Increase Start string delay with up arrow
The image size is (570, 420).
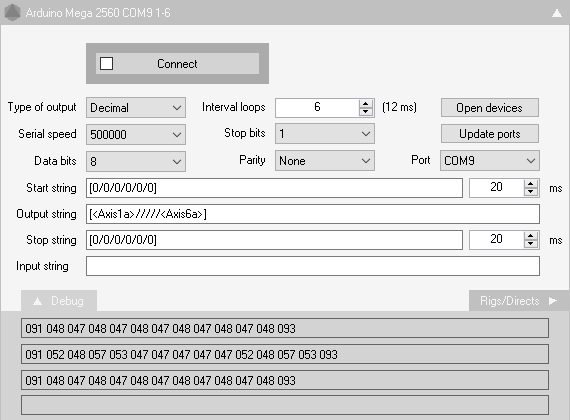(x=531, y=184)
